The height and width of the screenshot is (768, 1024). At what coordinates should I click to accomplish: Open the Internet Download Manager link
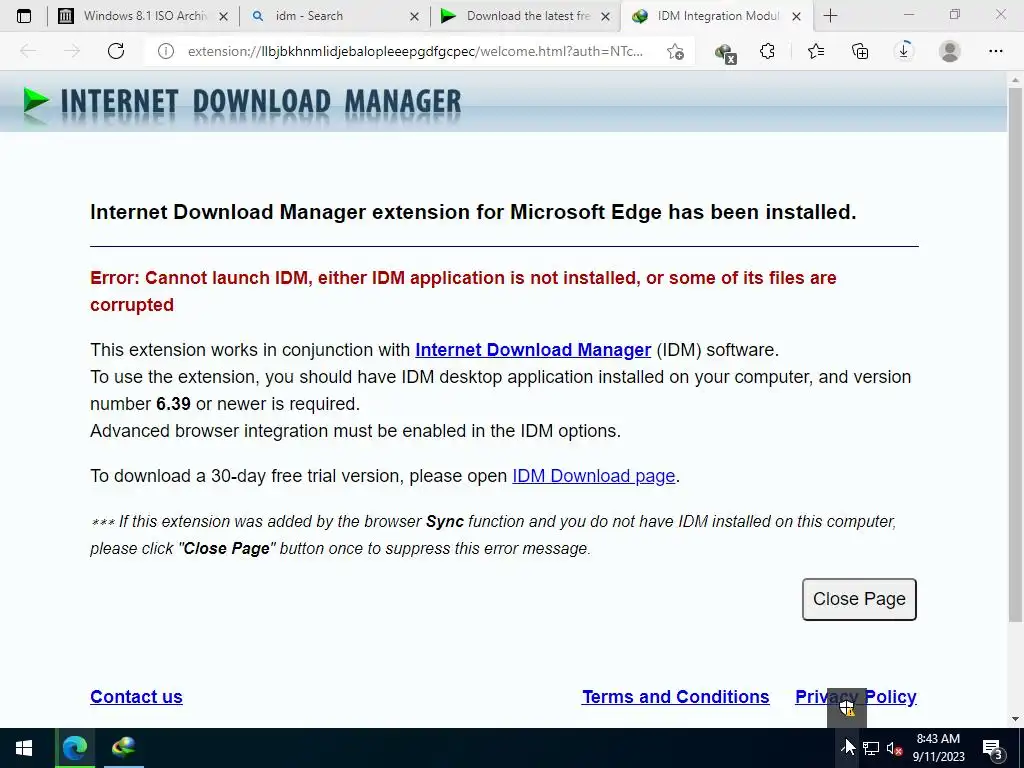click(x=533, y=350)
